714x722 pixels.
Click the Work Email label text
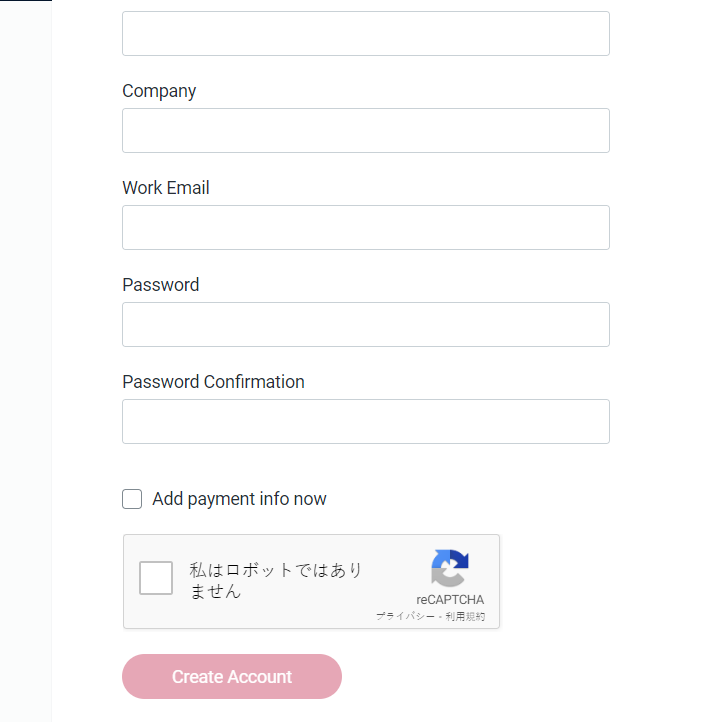pos(166,188)
